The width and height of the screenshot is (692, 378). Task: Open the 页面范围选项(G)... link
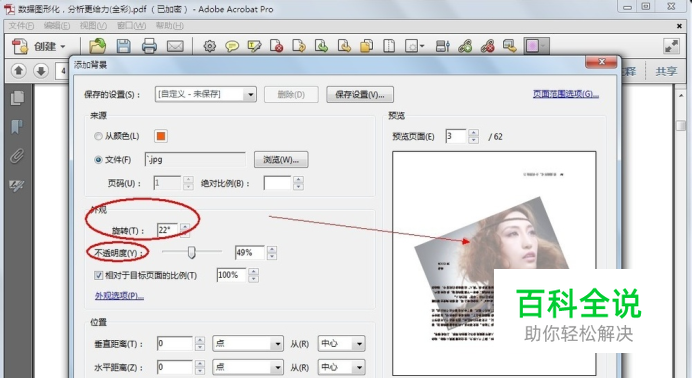(566, 94)
